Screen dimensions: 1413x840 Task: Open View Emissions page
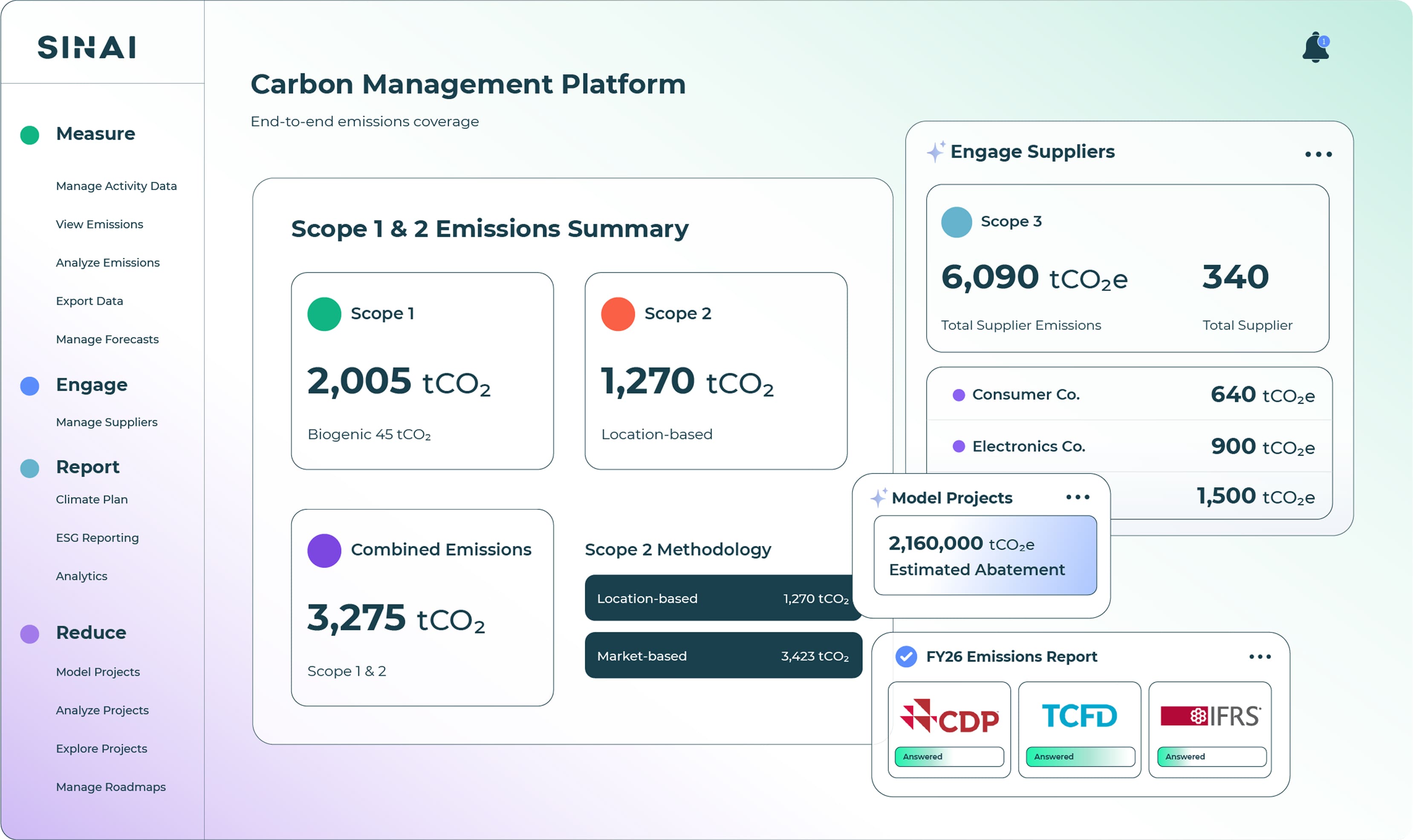click(x=100, y=225)
